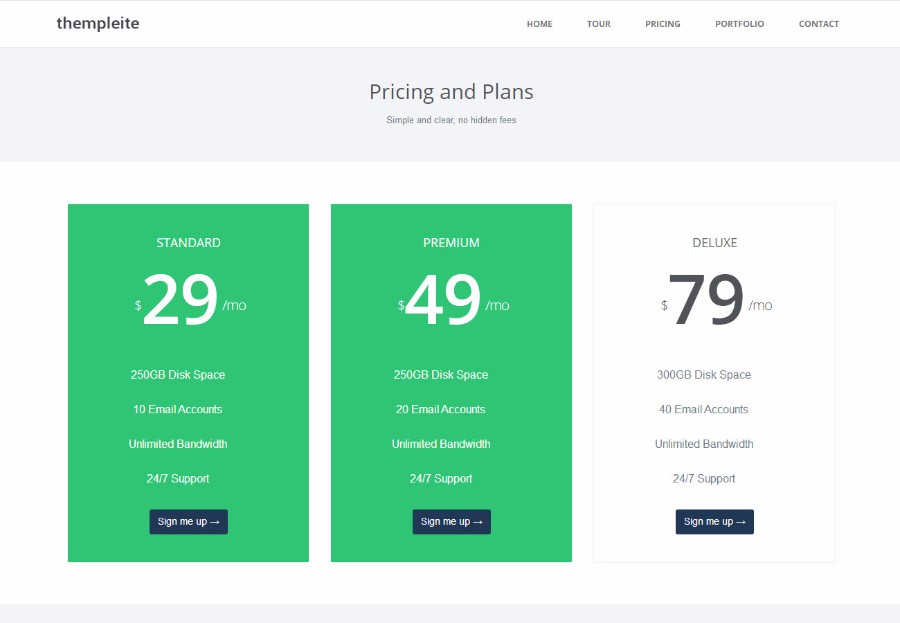Choose the Deluxe plan sign-up button

click(714, 521)
